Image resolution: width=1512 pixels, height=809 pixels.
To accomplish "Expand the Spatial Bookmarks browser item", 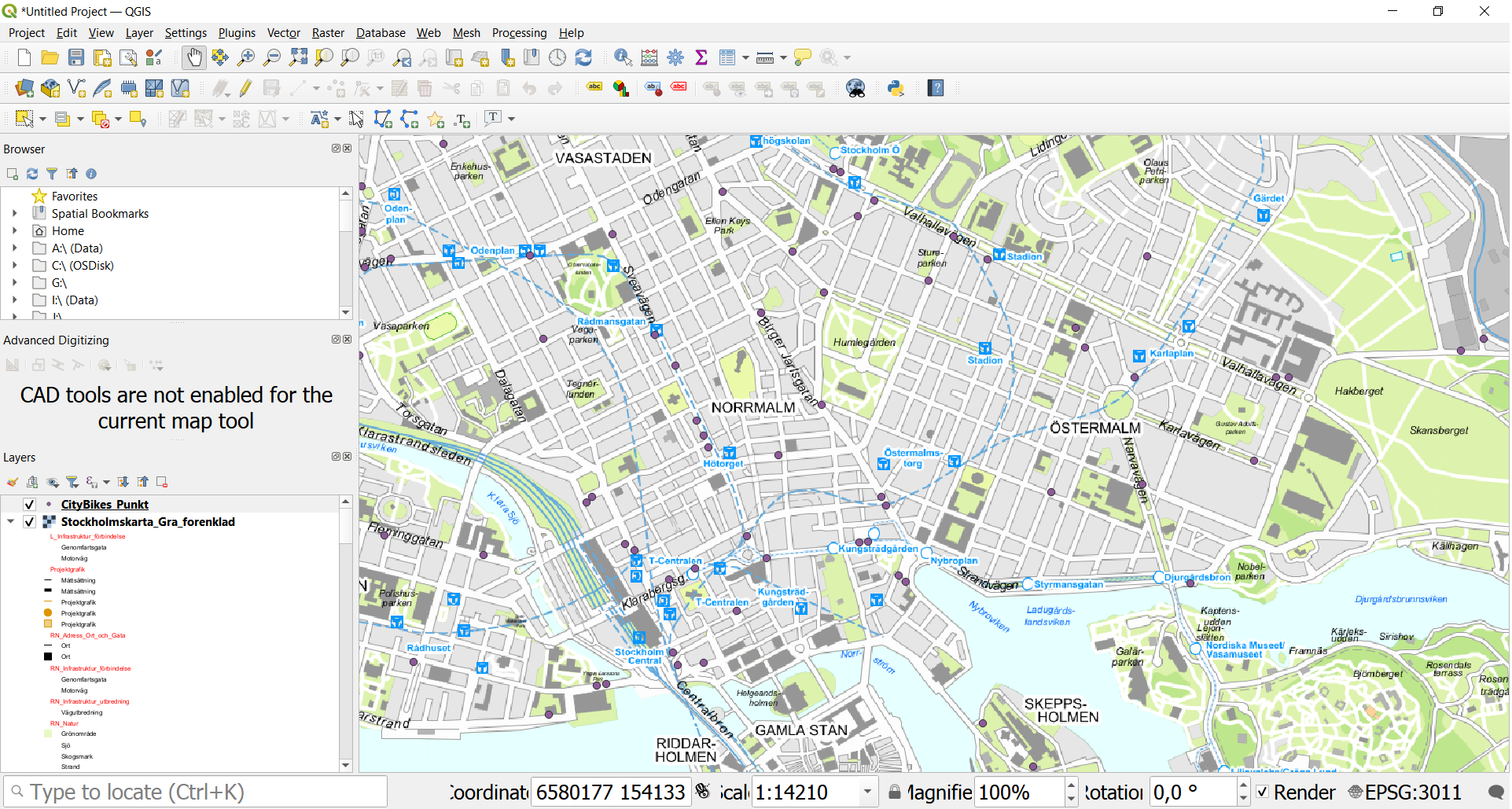I will coord(14,214).
